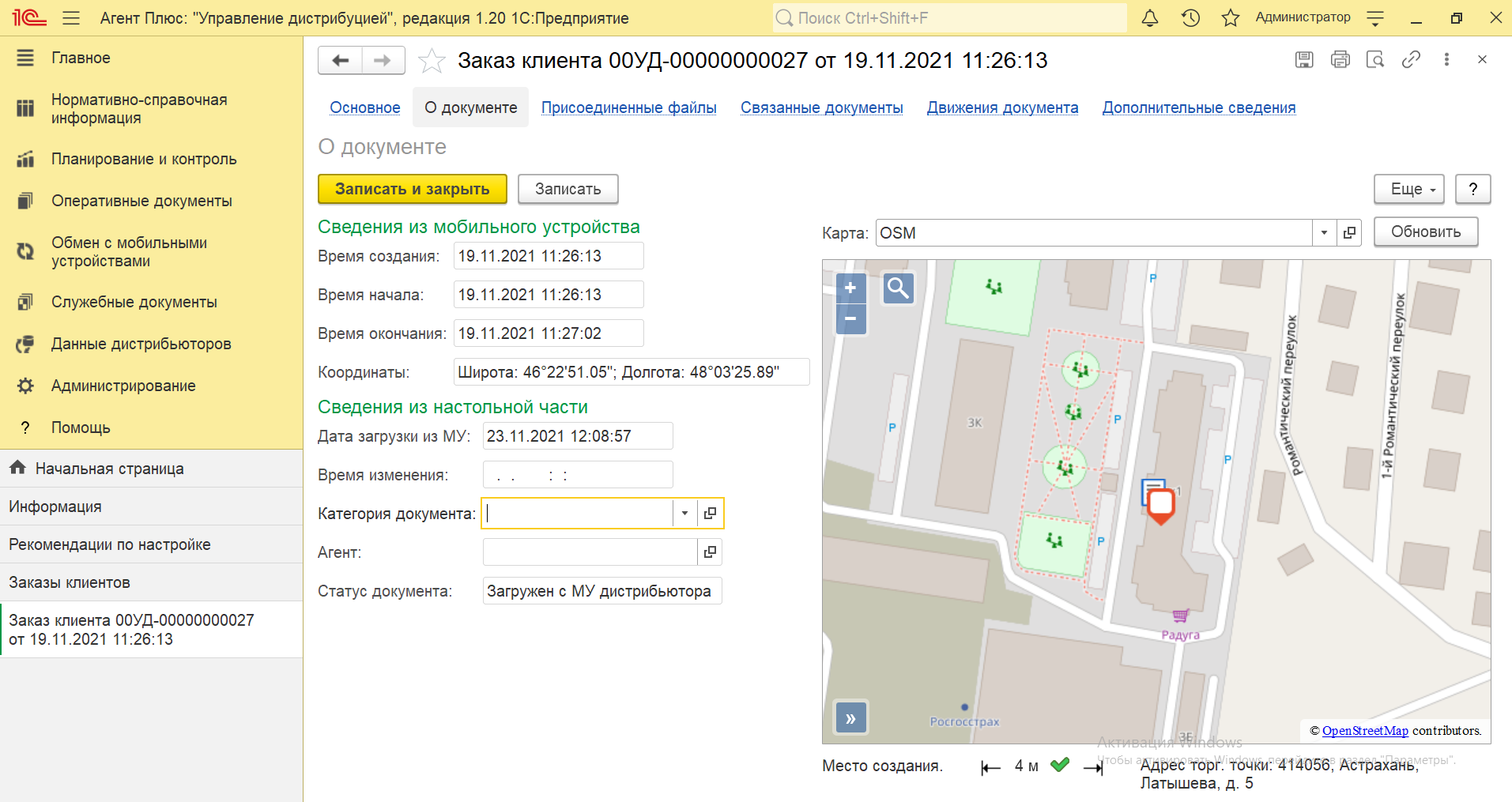This screenshot has width=1512, height=802.
Task: Open the history clock icon
Action: 1190,18
